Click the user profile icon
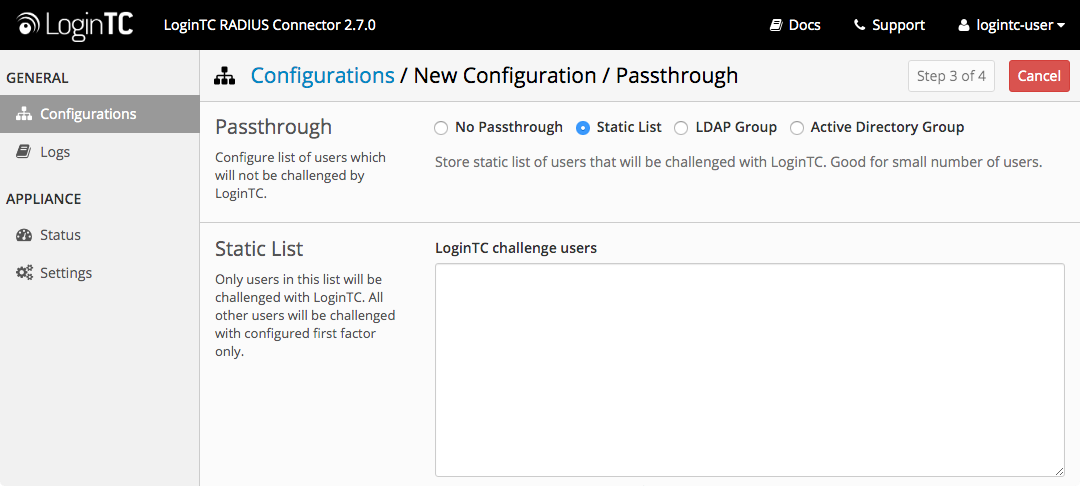Viewport: 1080px width, 486px height. (x=964, y=25)
